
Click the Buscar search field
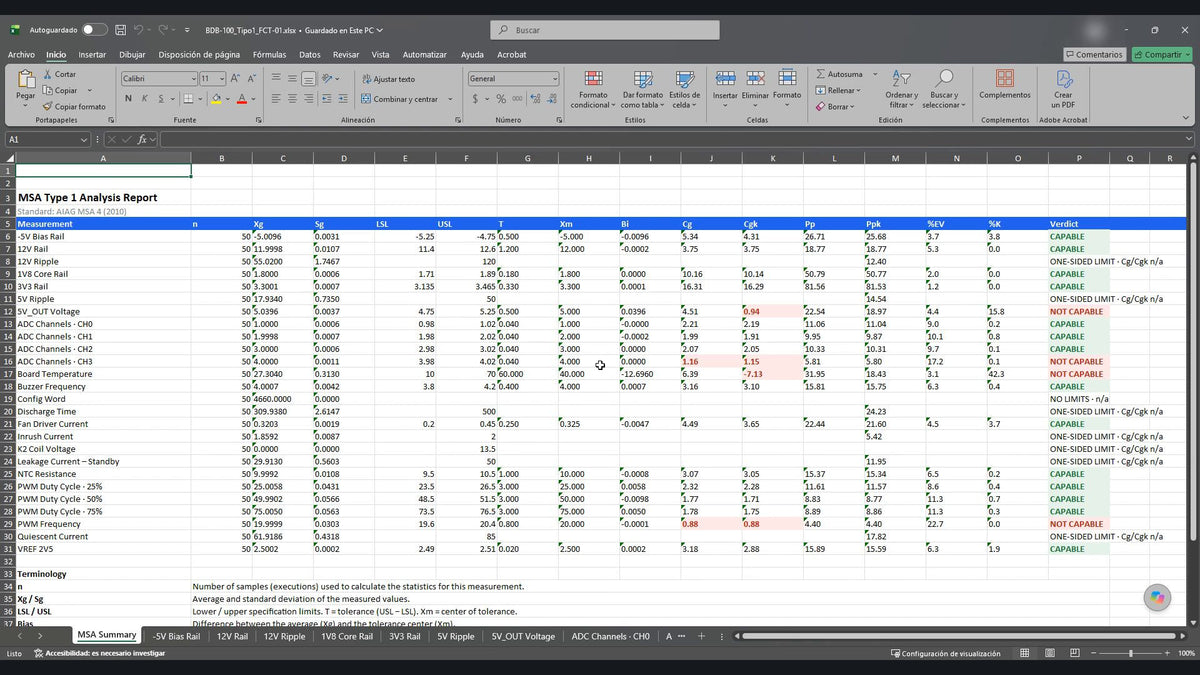pyautogui.click(x=605, y=30)
